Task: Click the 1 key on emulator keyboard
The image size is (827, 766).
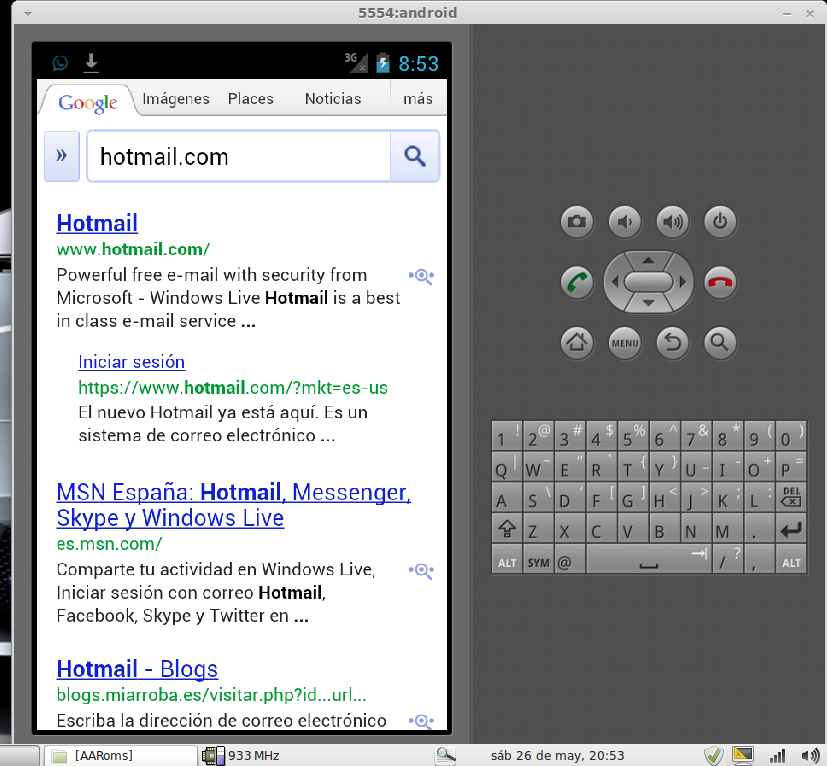Action: tap(507, 436)
